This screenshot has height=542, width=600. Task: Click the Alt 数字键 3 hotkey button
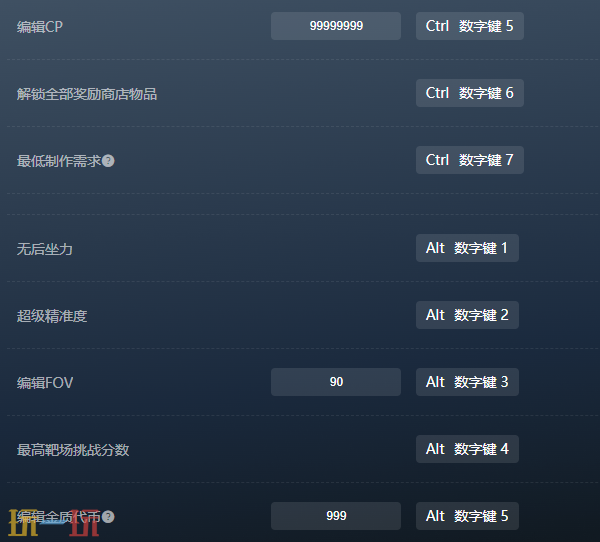[467, 382]
